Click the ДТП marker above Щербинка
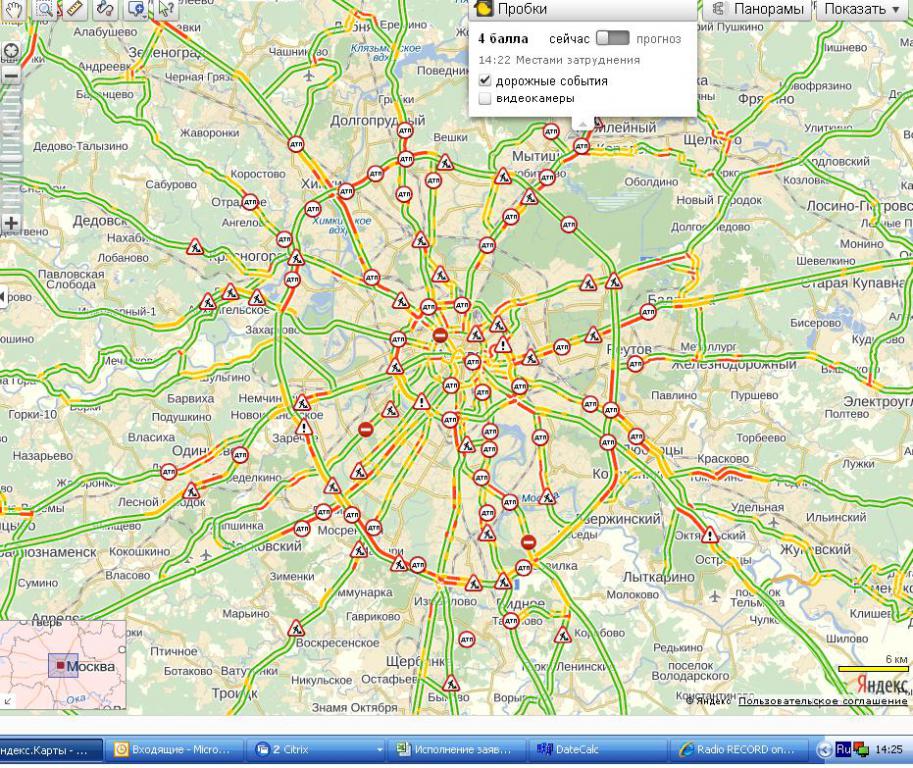 pos(467,640)
